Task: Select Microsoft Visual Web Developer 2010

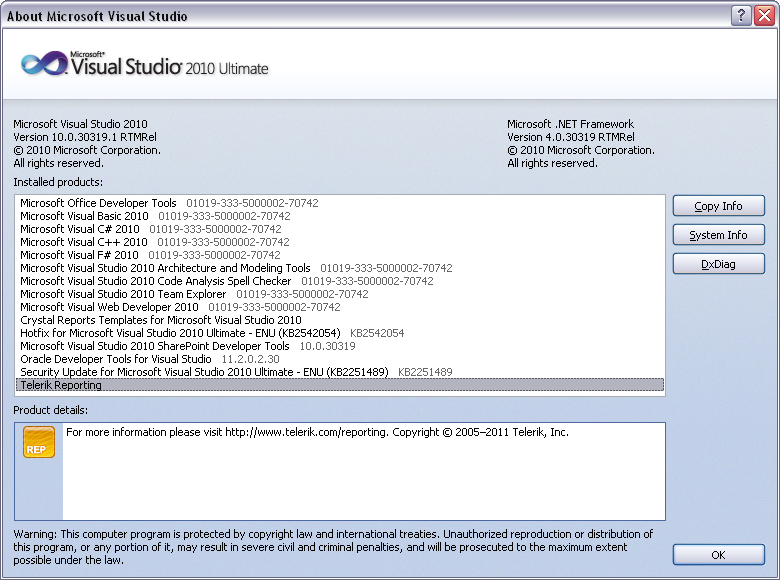Action: click(x=339, y=307)
